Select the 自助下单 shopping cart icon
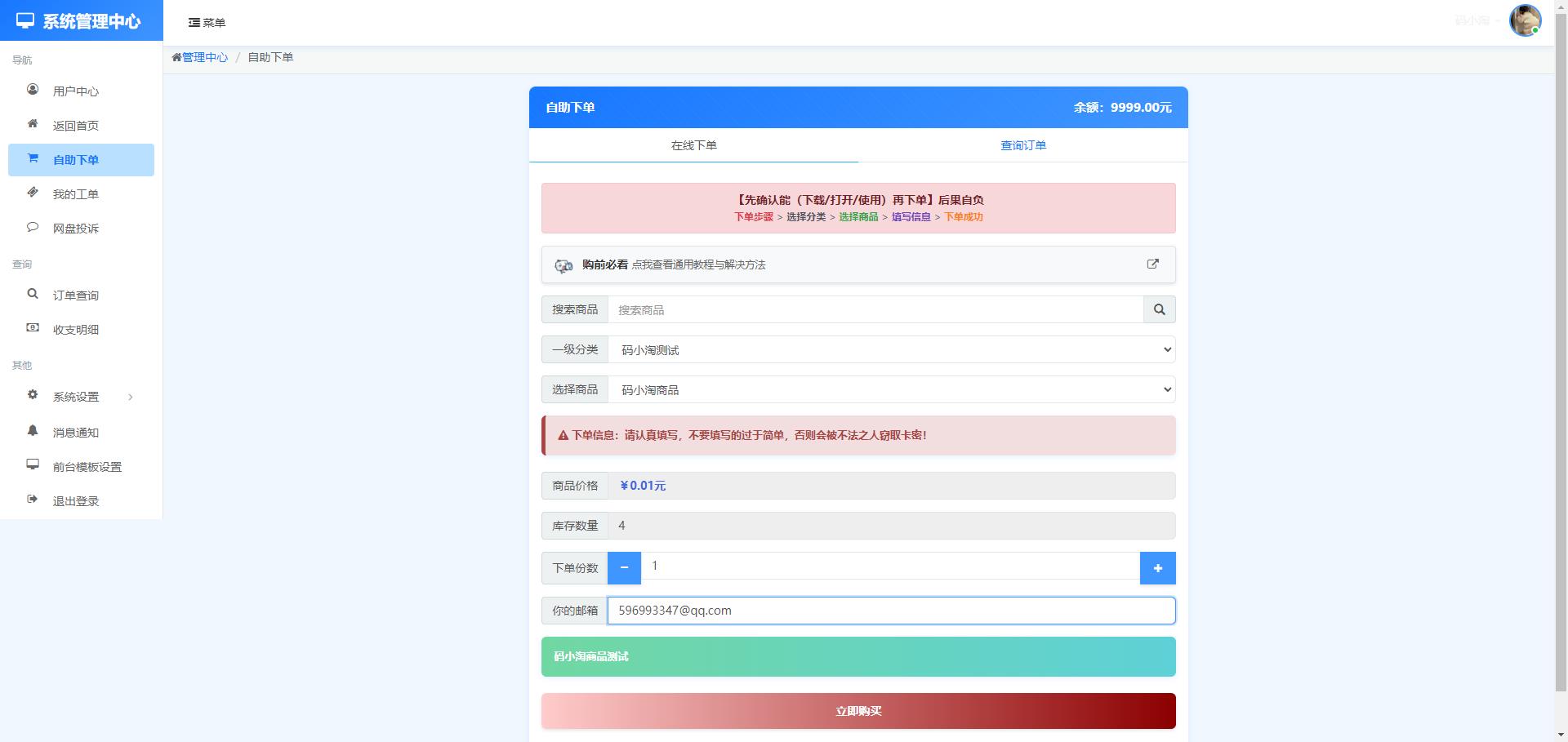This screenshot has width=1568, height=742. coord(33,159)
